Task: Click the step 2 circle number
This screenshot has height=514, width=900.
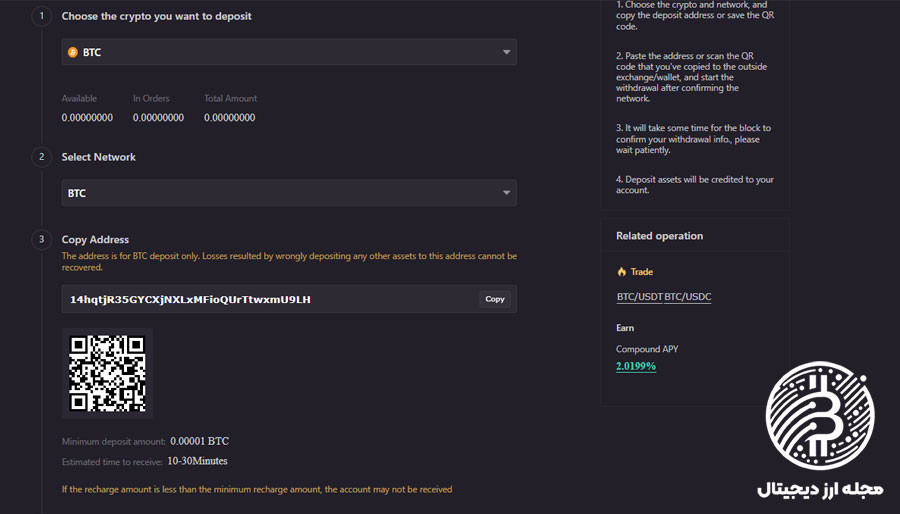Action: (x=41, y=157)
